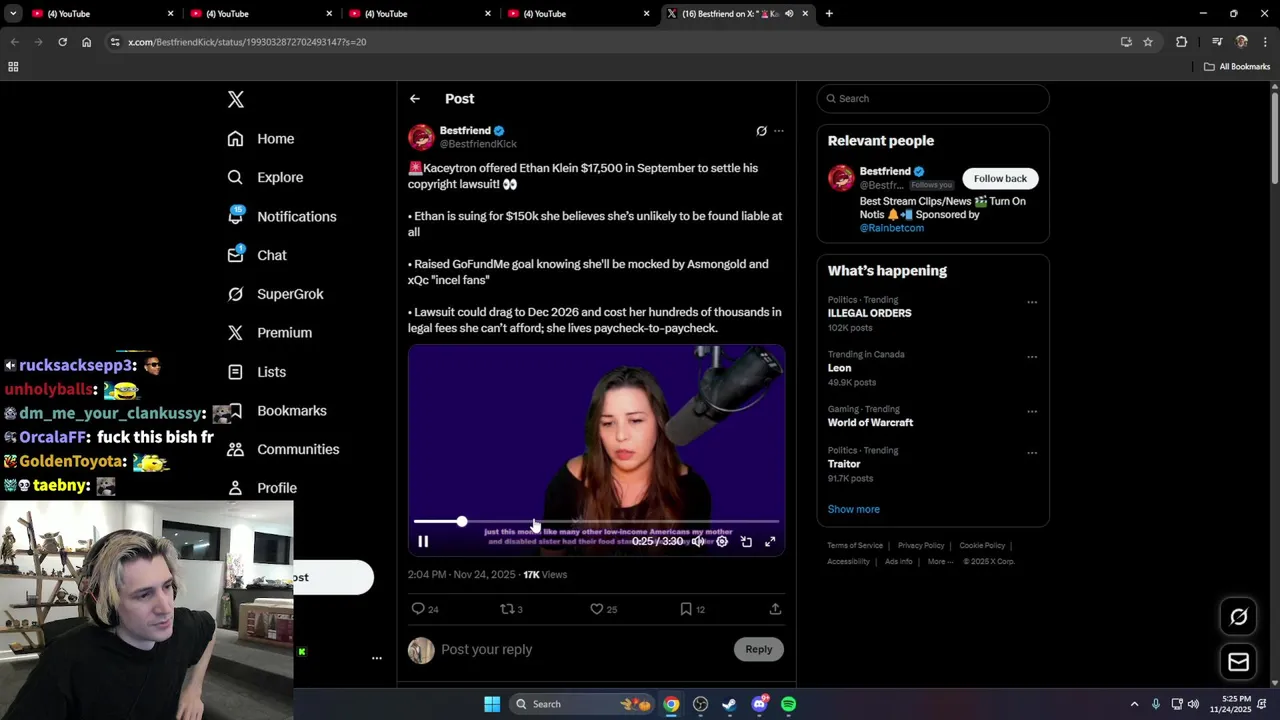1280x720 pixels.
Task: Mute the video sound
Action: click(x=698, y=542)
